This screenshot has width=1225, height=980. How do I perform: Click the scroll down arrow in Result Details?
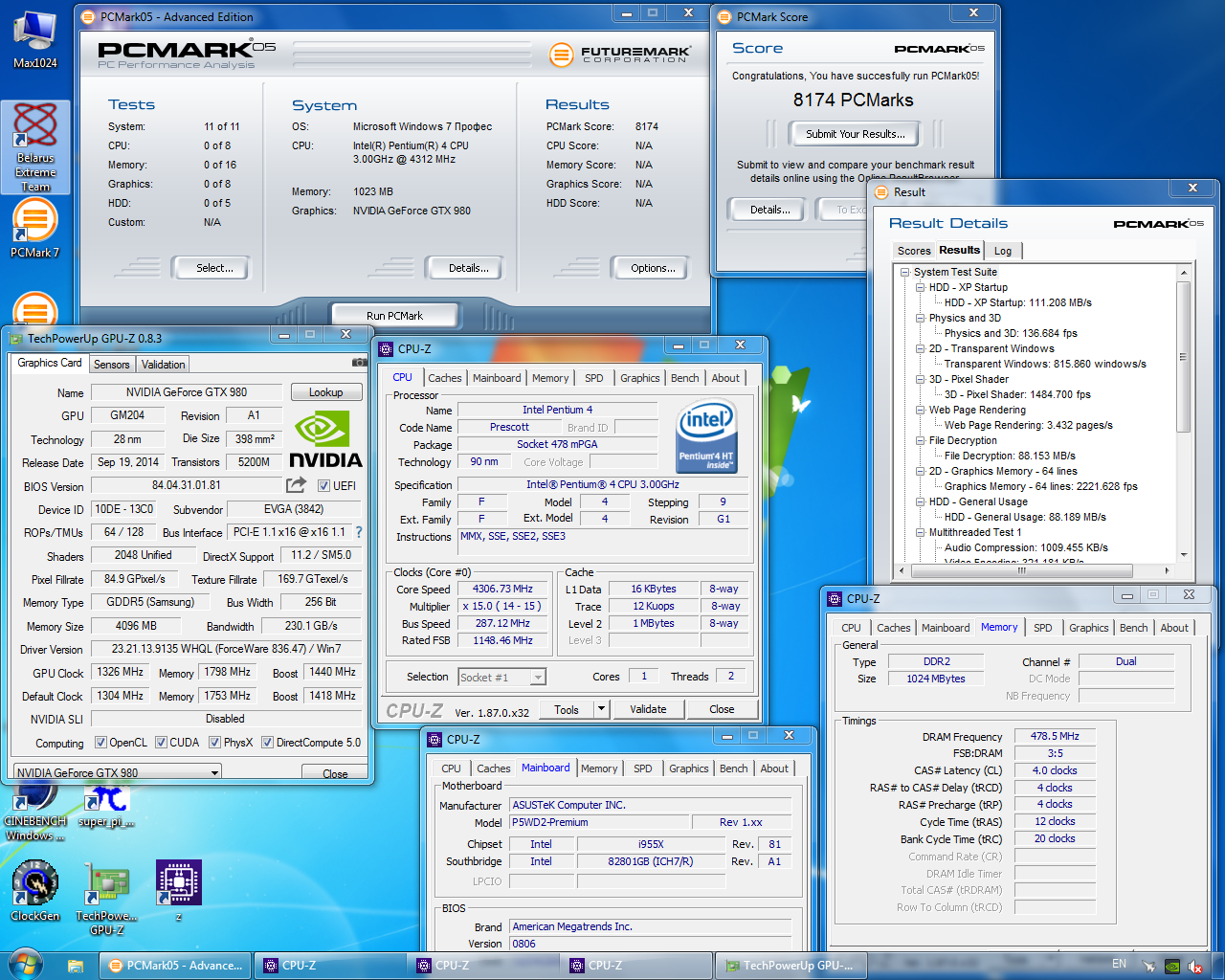[x=1183, y=555]
